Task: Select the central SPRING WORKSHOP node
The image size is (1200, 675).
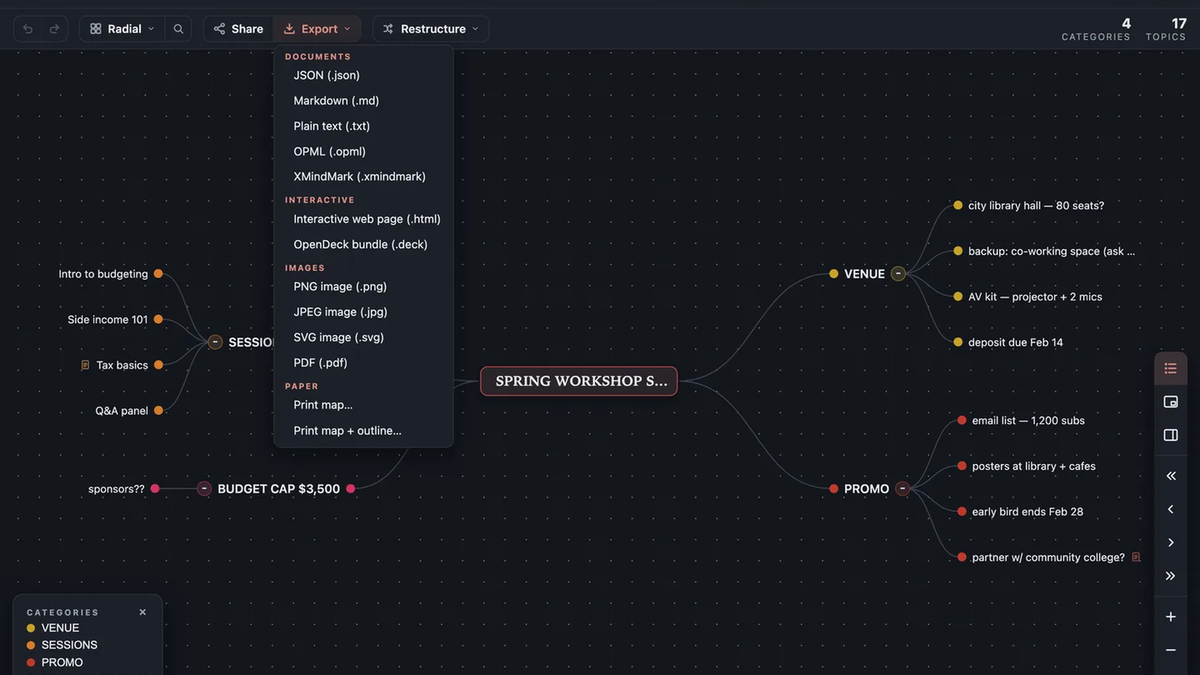Action: point(579,381)
